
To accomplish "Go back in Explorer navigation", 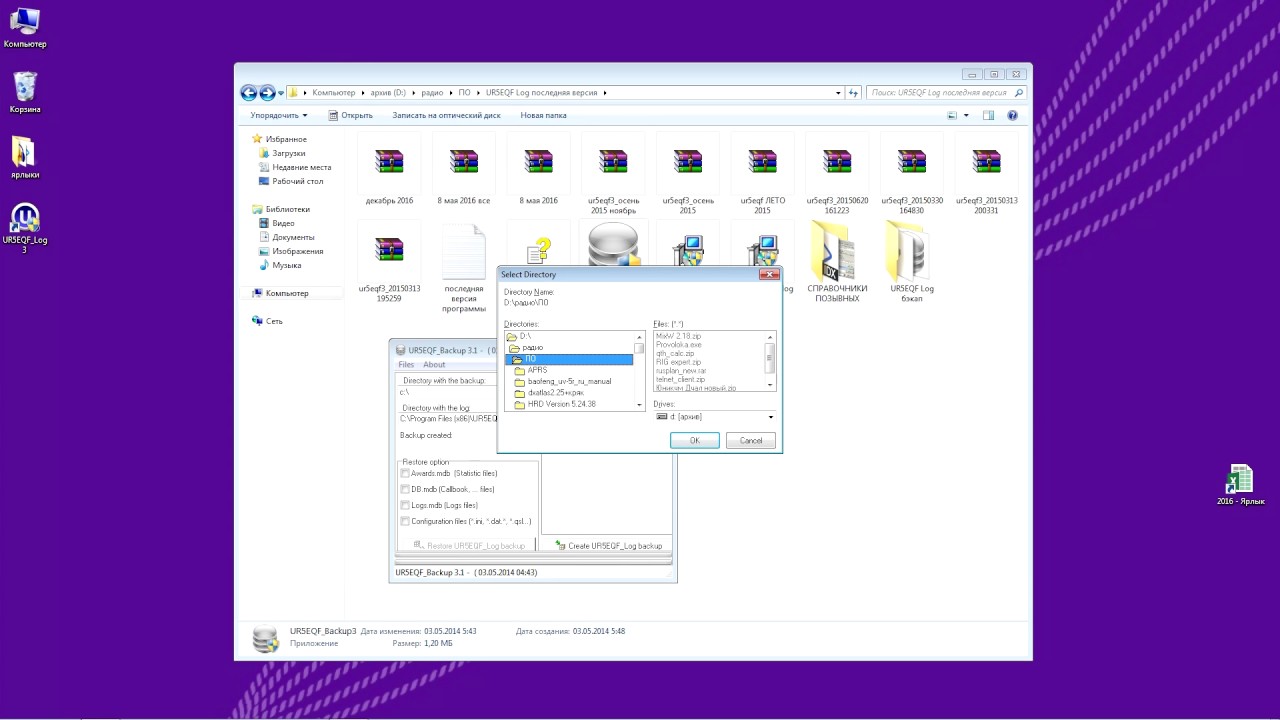I will (x=249, y=93).
